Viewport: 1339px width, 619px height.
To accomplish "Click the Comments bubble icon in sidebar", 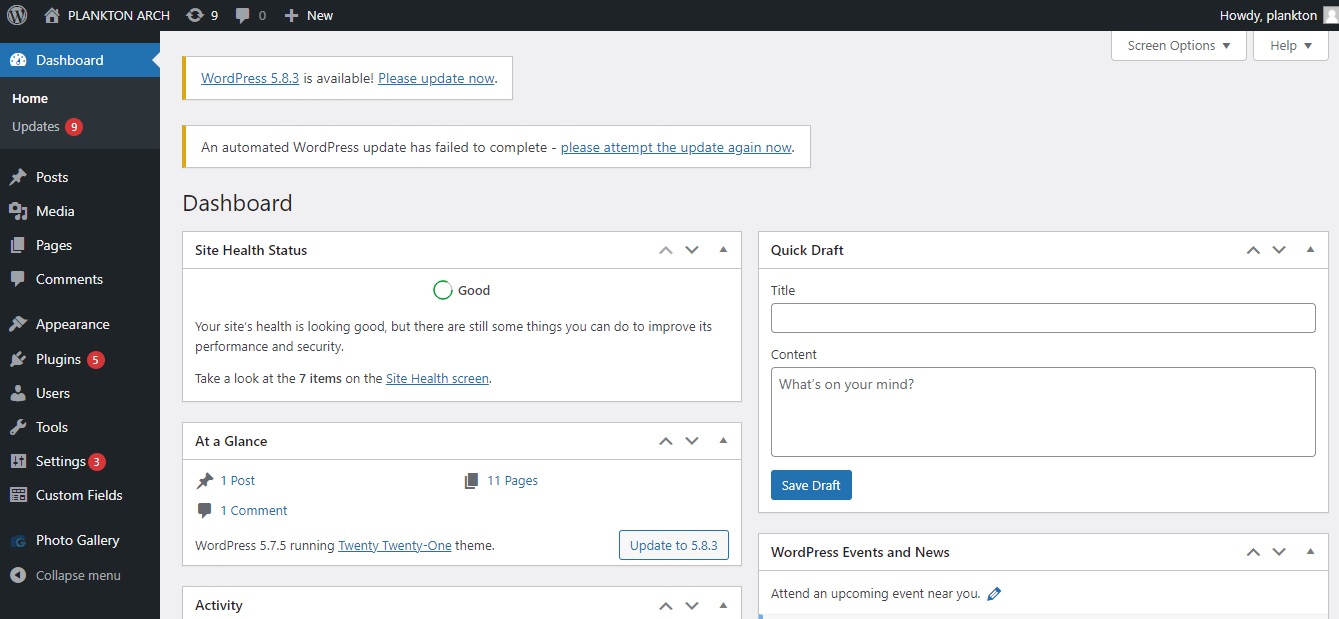I will [18, 279].
